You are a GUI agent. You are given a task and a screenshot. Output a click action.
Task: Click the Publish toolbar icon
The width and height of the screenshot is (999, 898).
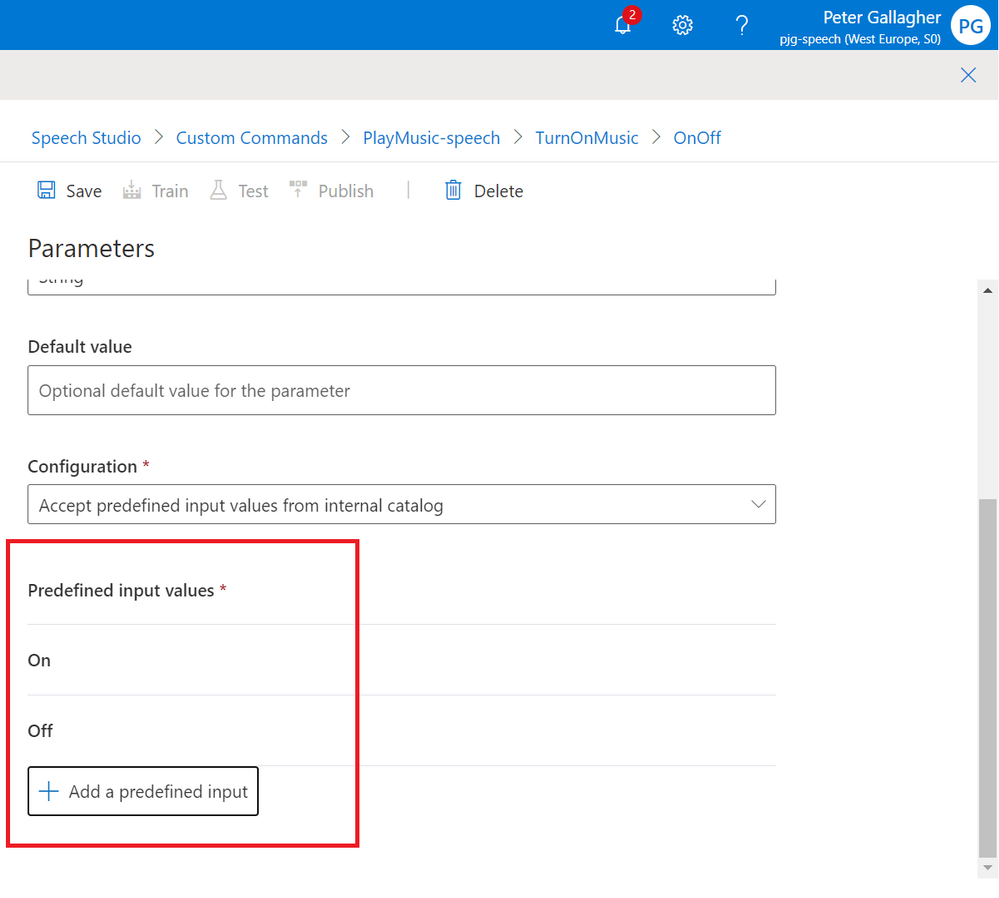point(298,189)
